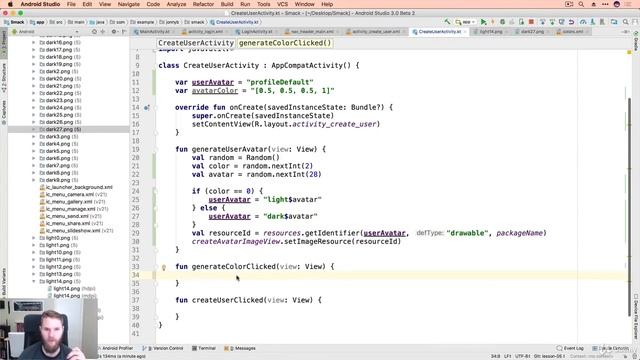The image size is (640, 360).
Task: Click the UTF-8 encoding status entry
Action: (x=522, y=356)
